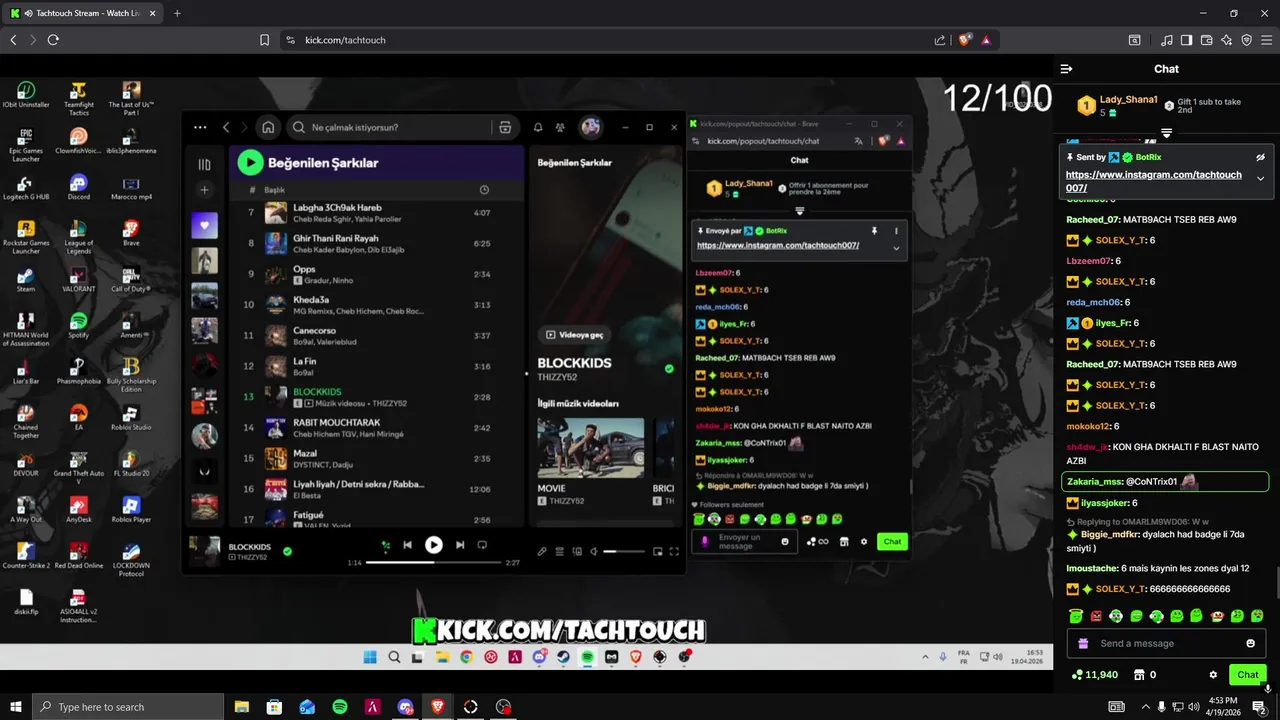
Task: Unpin the BotRix pinned message
Action: 1260,157
